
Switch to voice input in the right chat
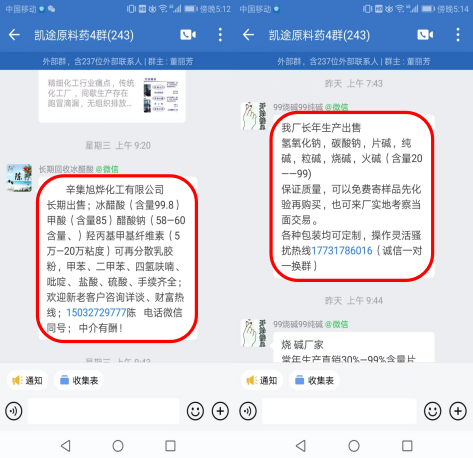248,411
